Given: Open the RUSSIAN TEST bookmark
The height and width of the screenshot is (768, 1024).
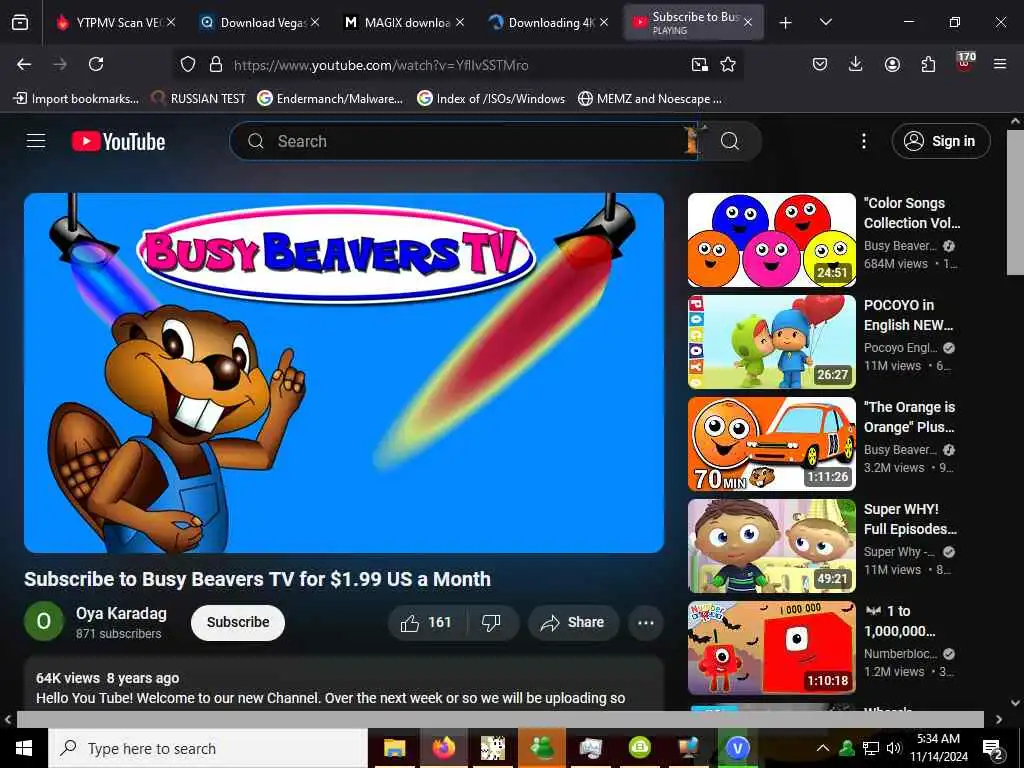Looking at the screenshot, I should click(x=198, y=99).
